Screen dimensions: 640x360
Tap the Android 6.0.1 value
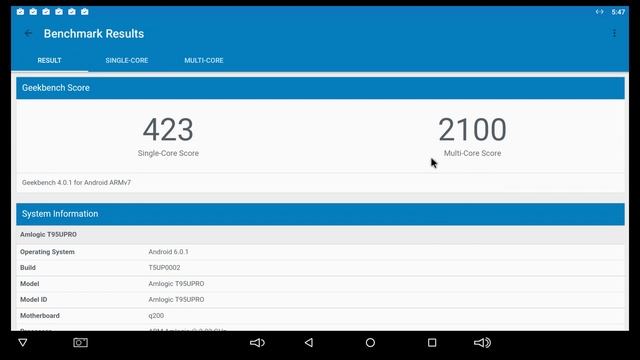[169, 252]
